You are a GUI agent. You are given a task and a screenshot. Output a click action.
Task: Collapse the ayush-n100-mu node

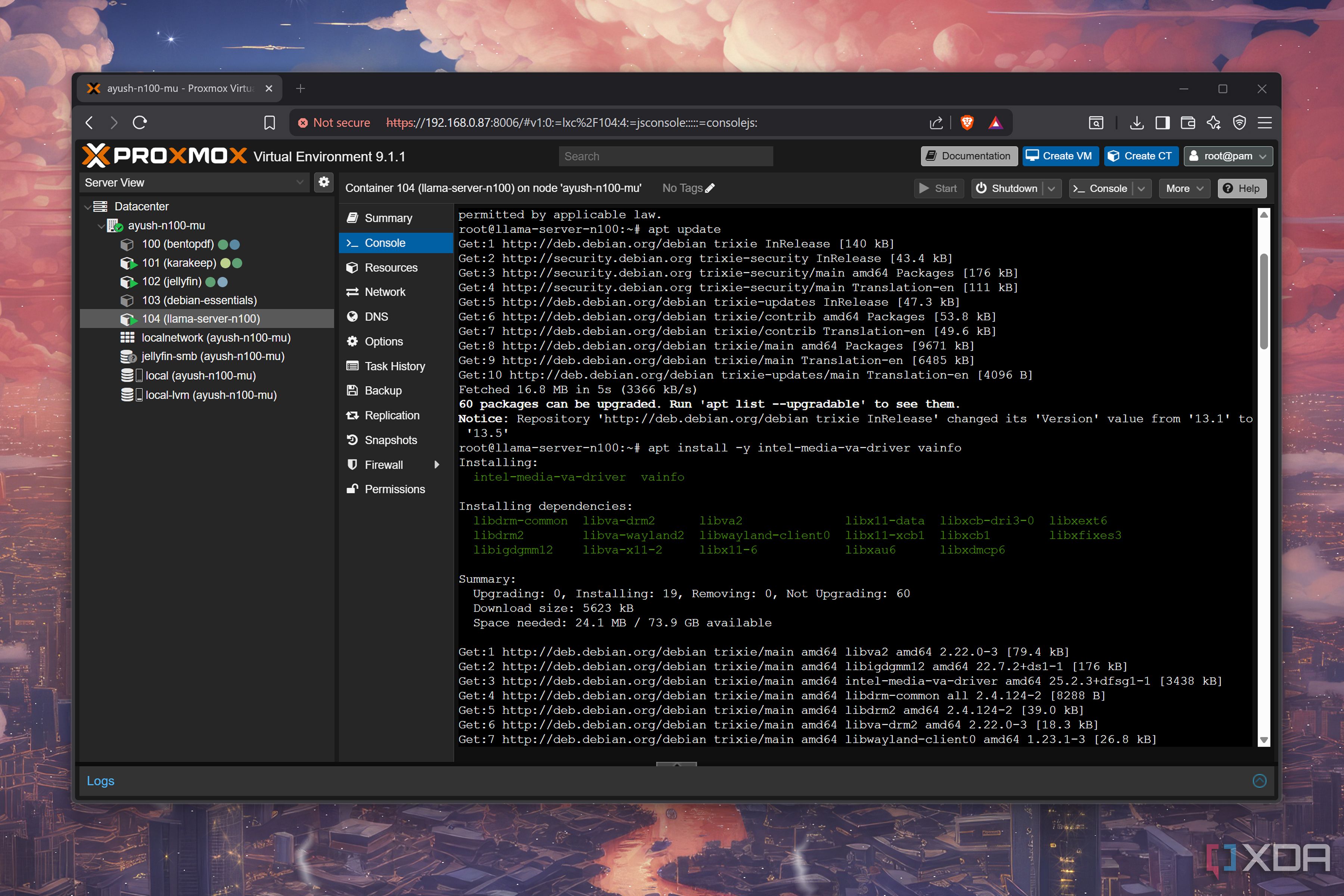pyautogui.click(x=101, y=226)
